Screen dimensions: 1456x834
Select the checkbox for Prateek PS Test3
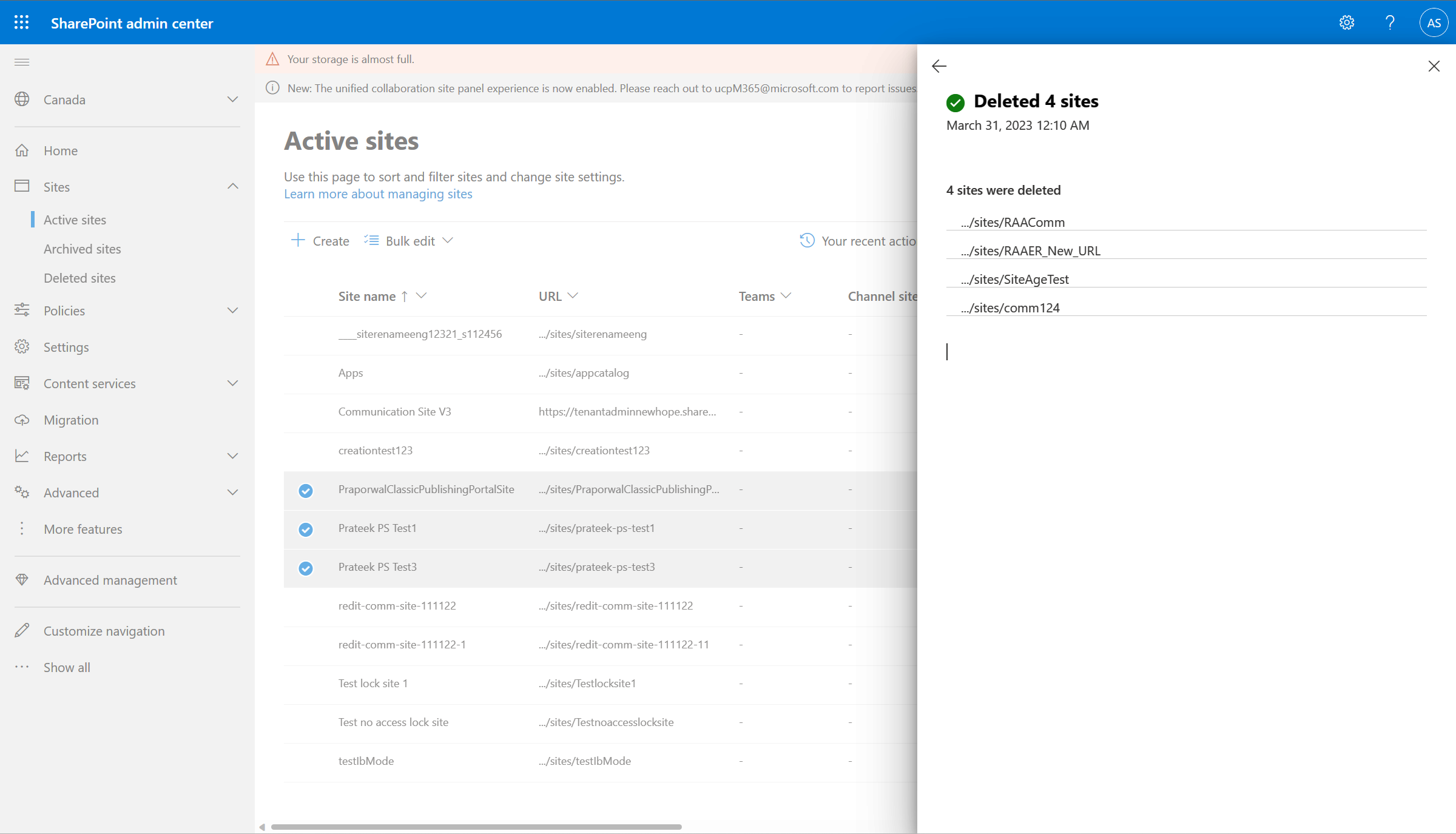[x=306, y=567]
